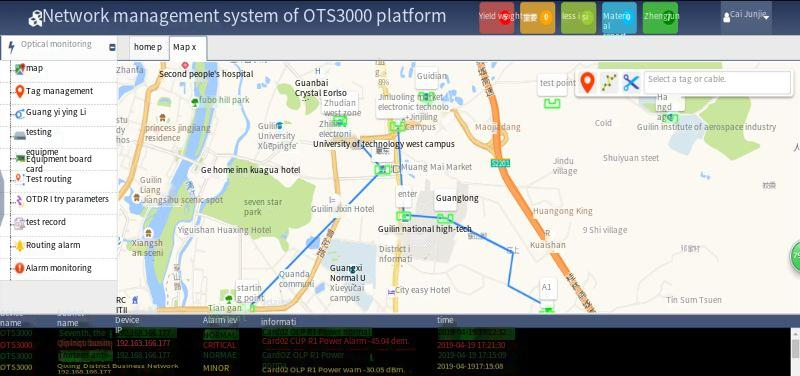Viewport: 800px width, 376px height.
Task: Click the orange alarm counter button
Action: tap(538, 18)
